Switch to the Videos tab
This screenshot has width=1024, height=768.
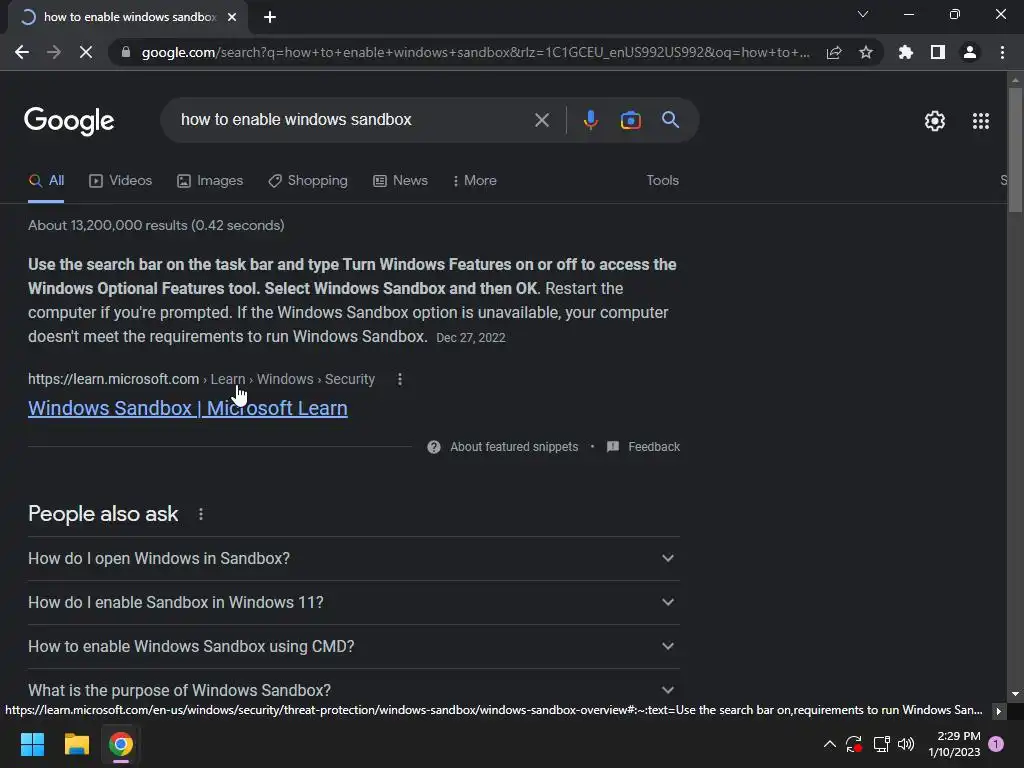click(x=121, y=181)
